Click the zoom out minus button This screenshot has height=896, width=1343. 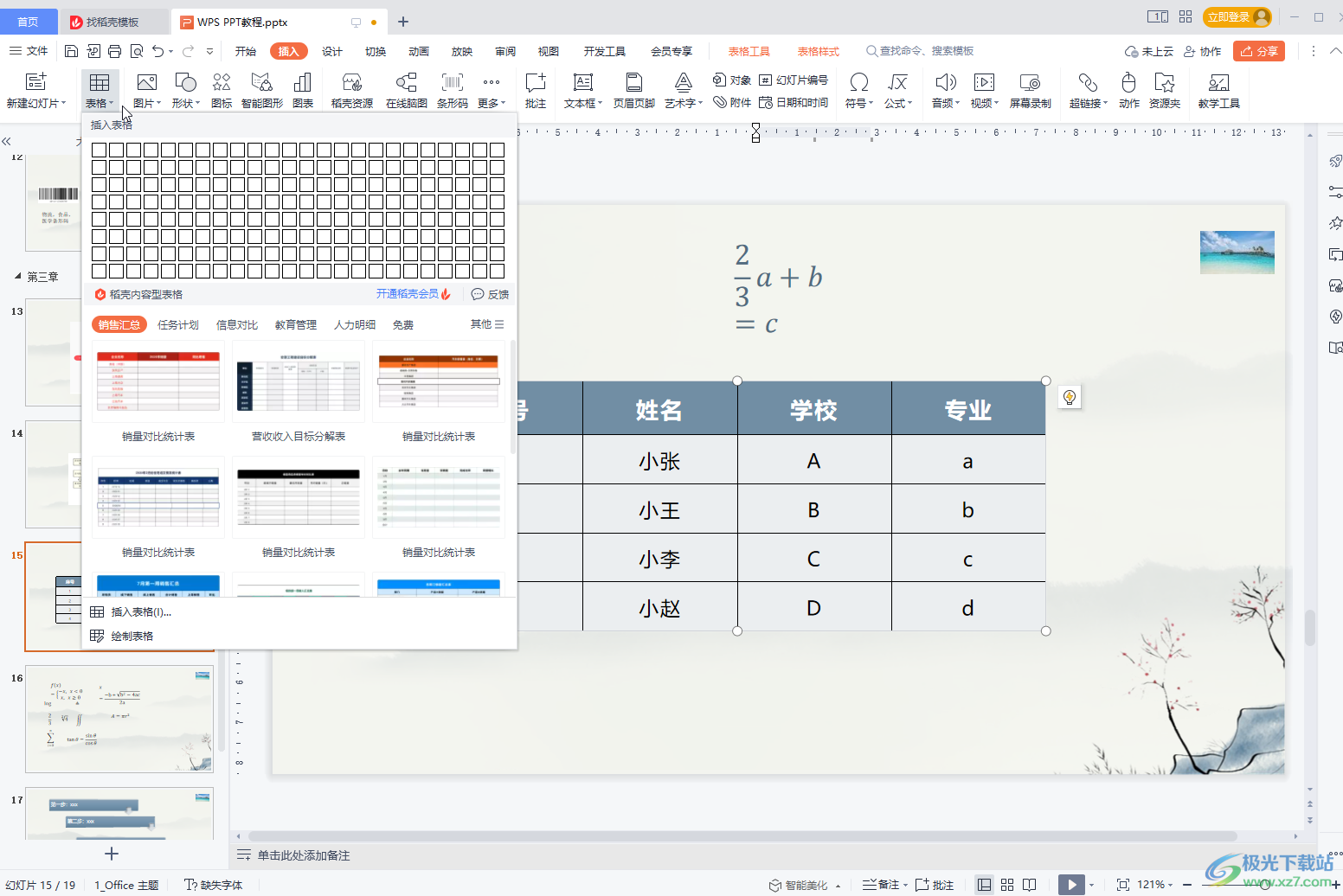[1188, 885]
